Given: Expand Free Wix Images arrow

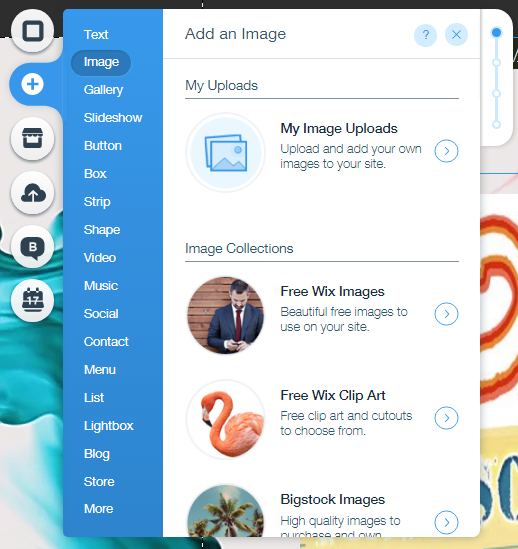Looking at the screenshot, I should 446,314.
